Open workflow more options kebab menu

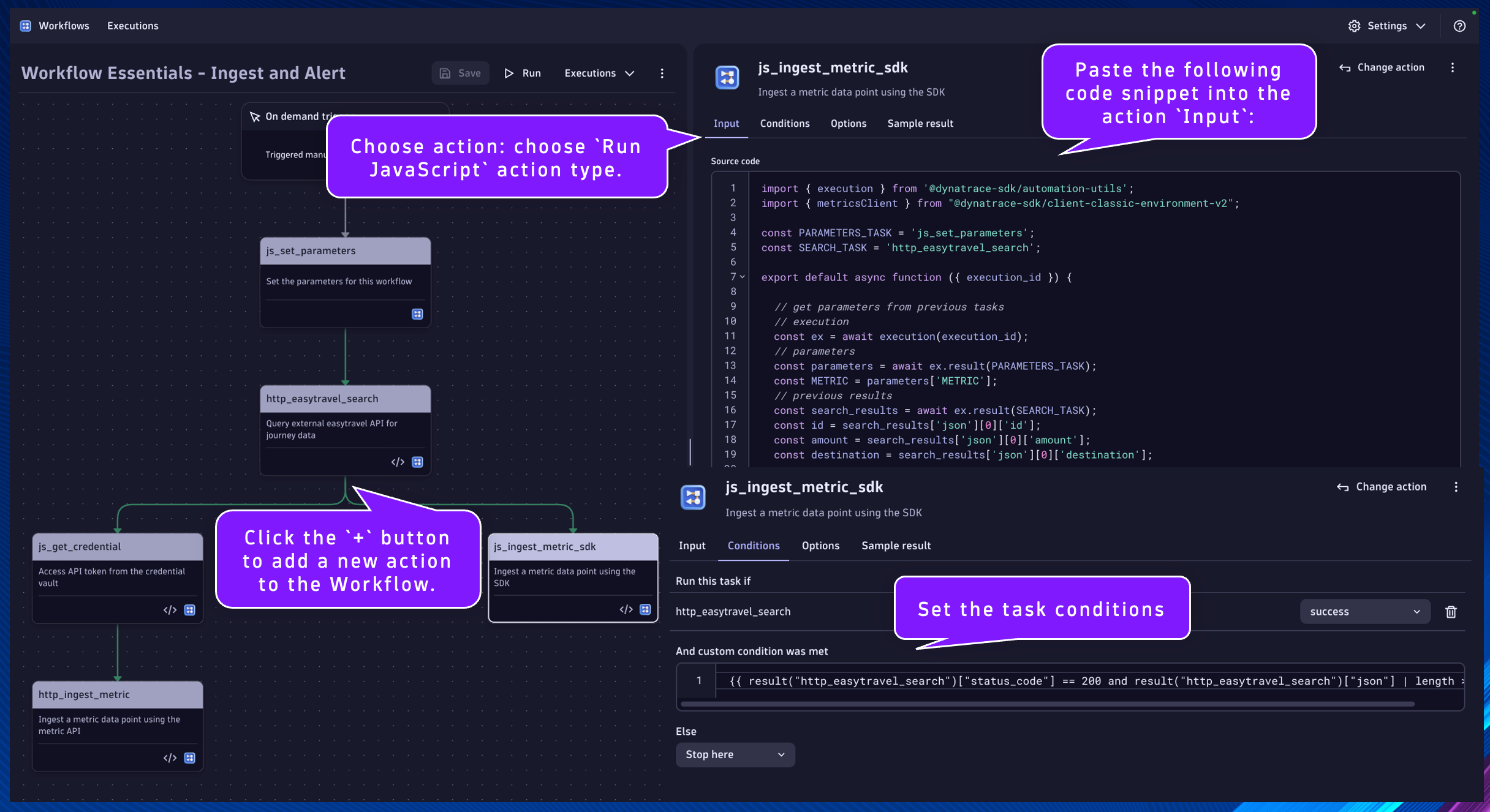[662, 73]
